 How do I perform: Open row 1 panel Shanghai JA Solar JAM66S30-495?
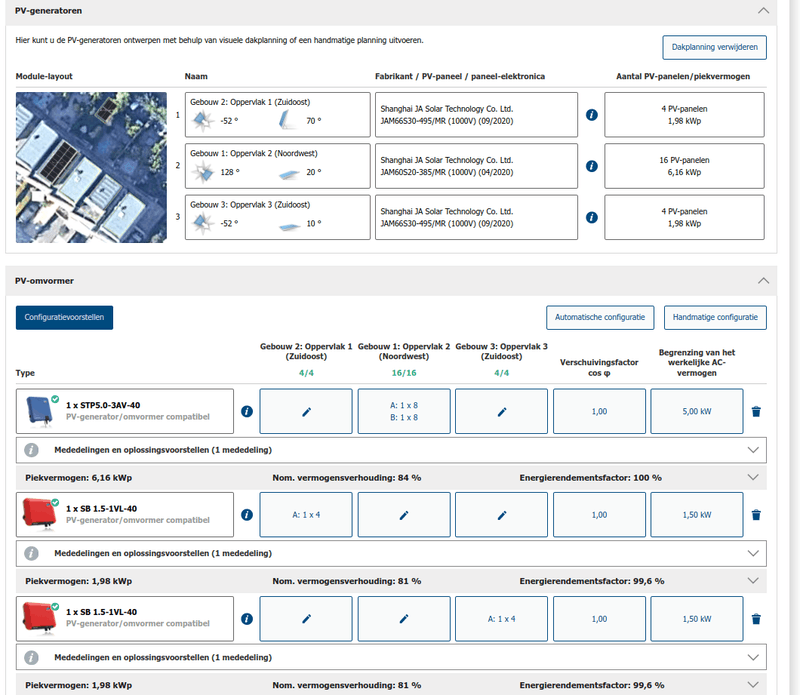(x=477, y=115)
